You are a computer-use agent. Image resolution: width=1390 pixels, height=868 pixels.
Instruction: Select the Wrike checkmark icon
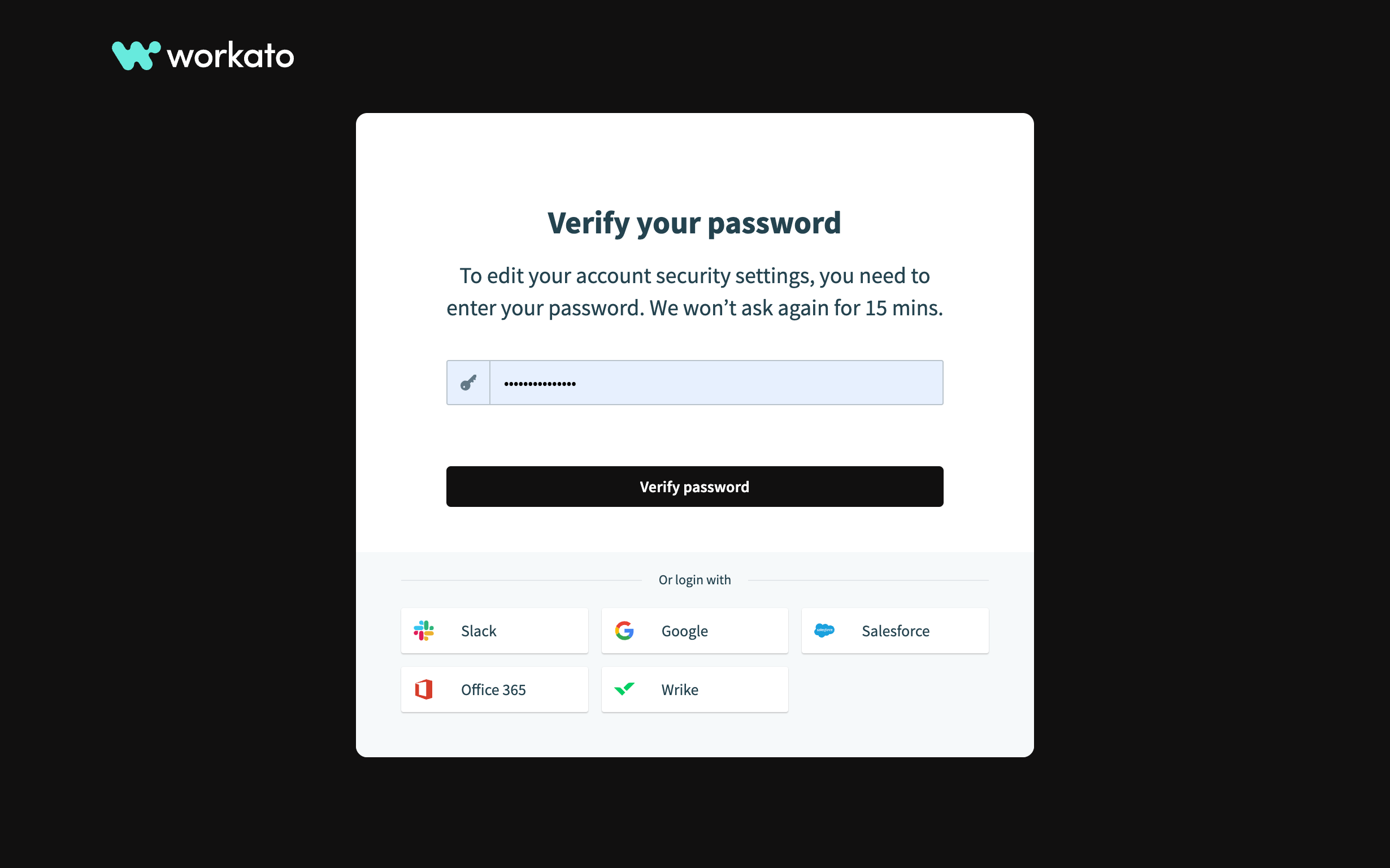coord(624,689)
